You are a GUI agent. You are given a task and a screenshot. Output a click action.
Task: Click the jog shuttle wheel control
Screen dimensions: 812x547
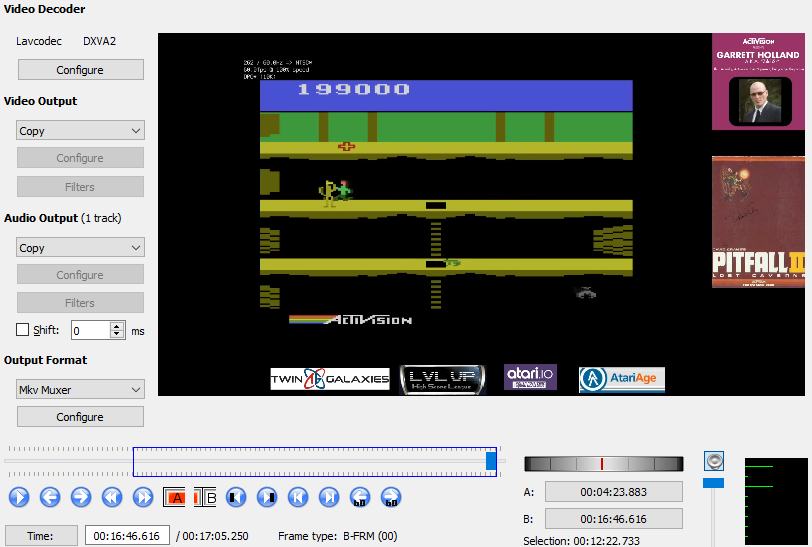point(604,464)
